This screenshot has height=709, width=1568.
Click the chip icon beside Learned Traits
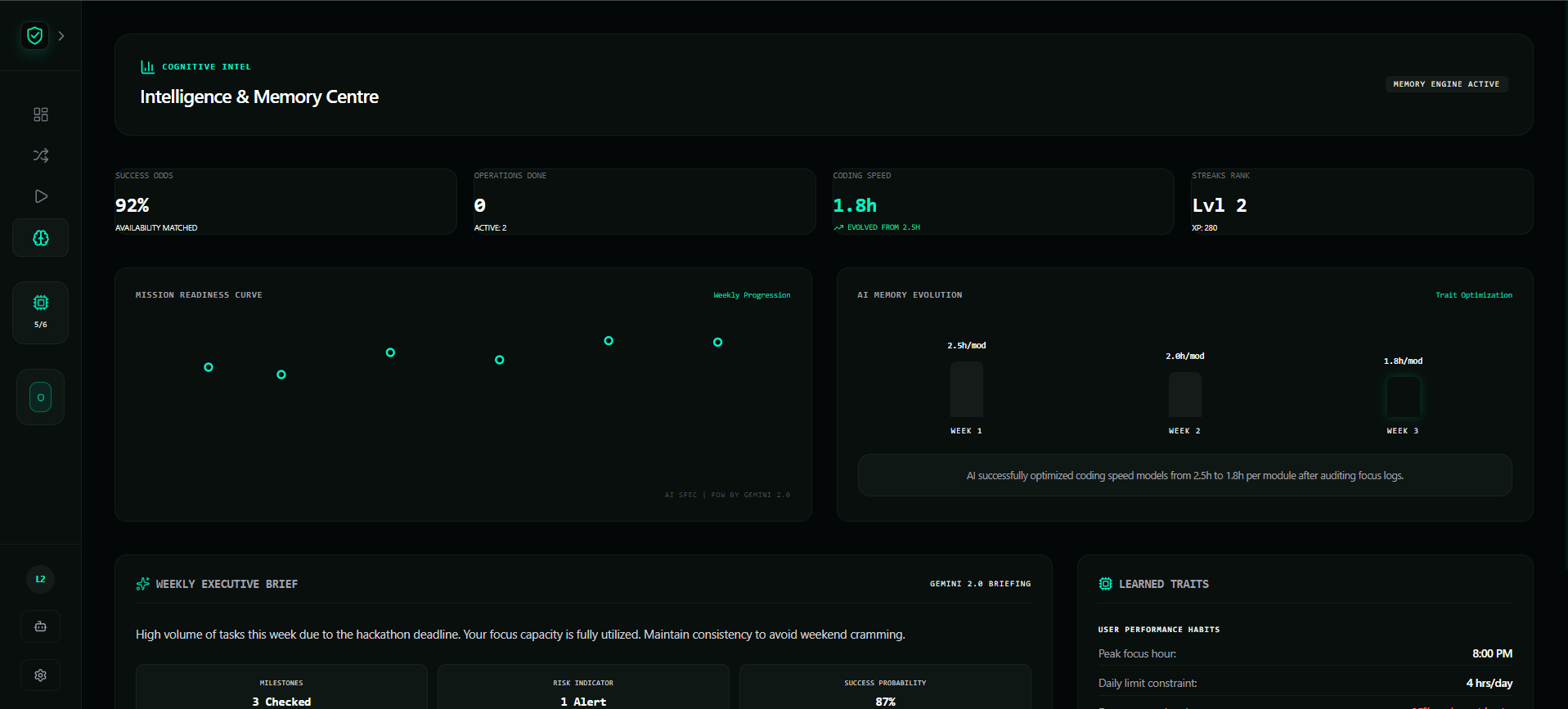point(1106,584)
